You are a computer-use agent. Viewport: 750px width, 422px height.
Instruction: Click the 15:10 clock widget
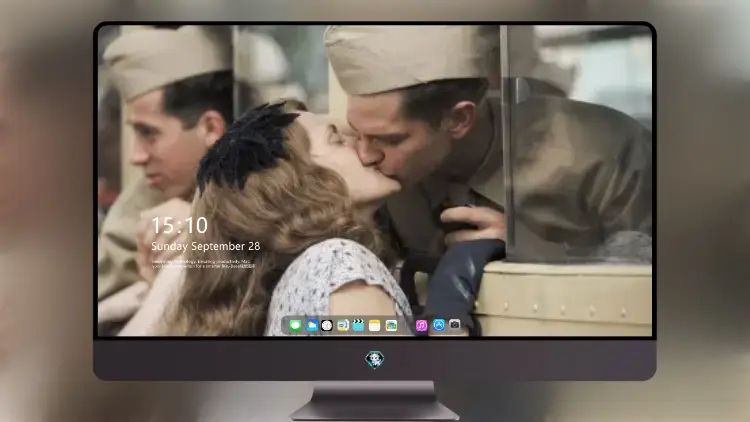[x=179, y=225]
